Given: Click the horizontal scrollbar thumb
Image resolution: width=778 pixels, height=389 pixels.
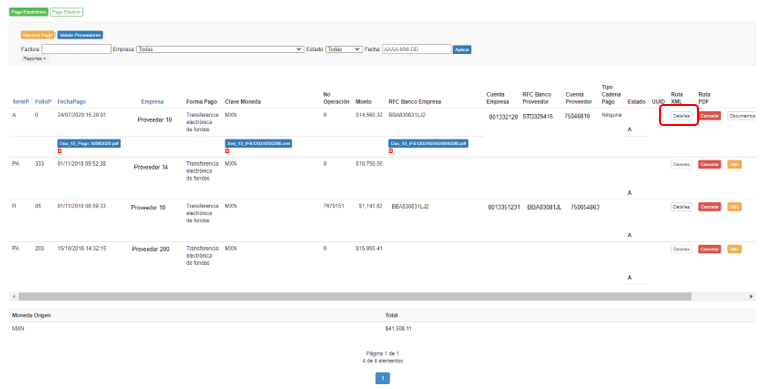Looking at the screenshot, I should (x=355, y=296).
